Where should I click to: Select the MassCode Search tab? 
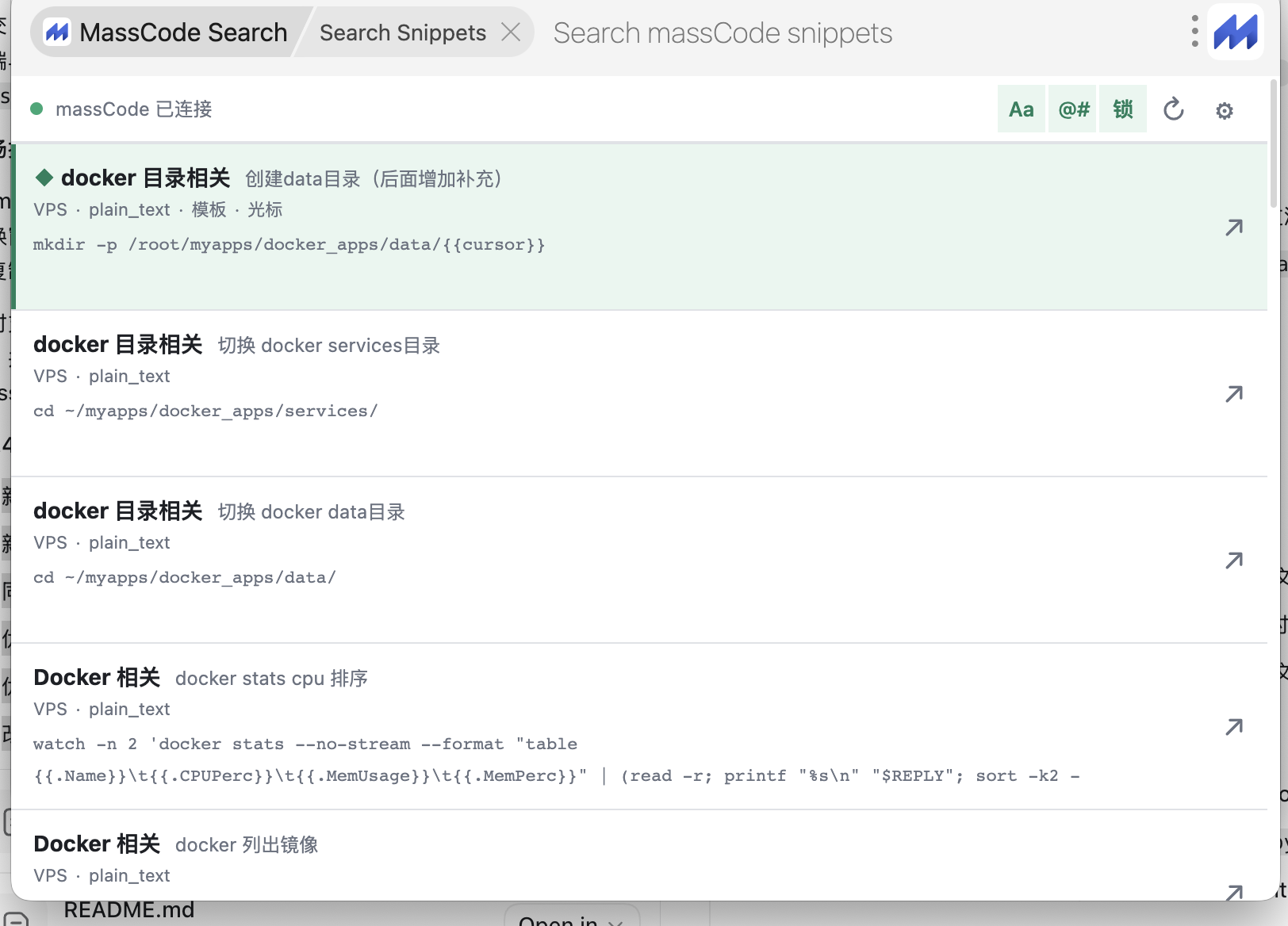(167, 33)
